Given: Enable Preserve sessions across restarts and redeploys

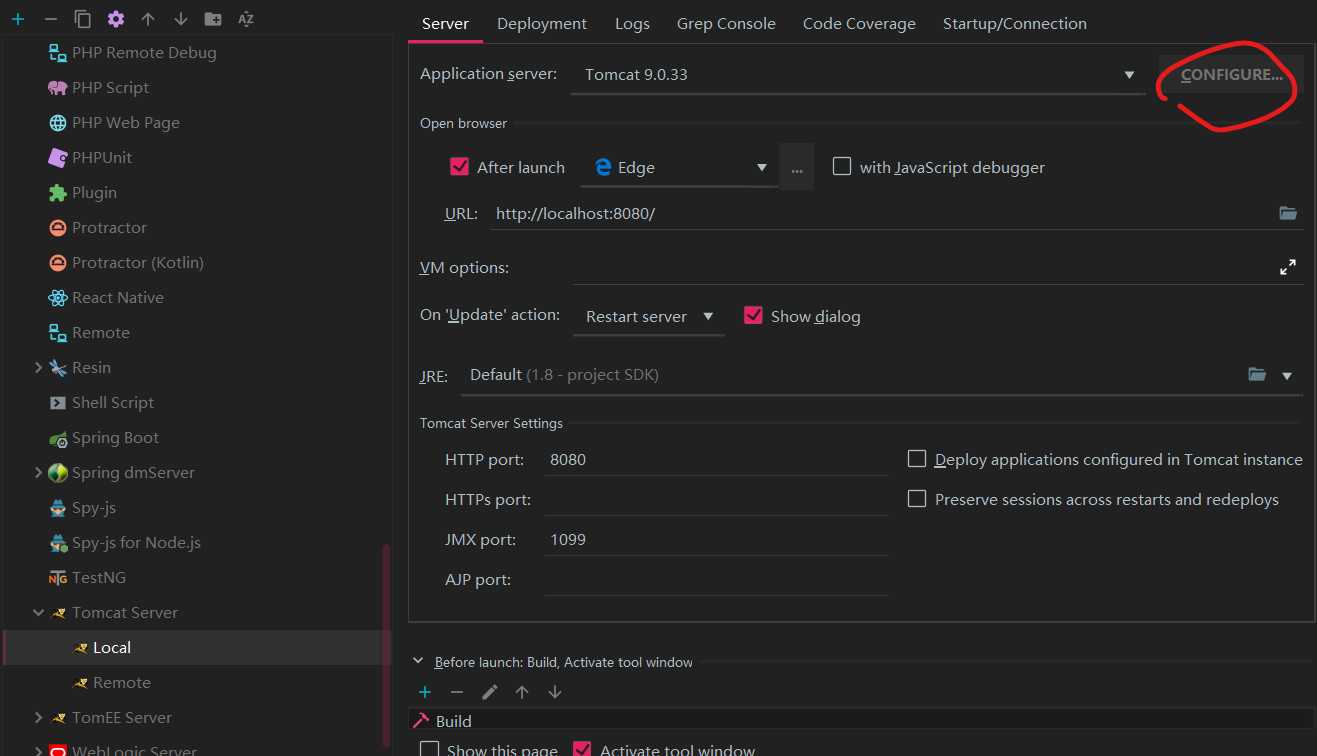Looking at the screenshot, I should (917, 499).
